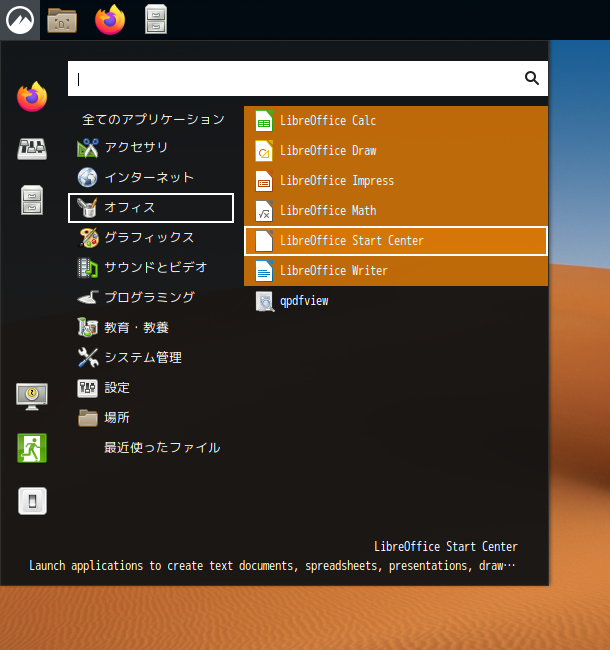Image resolution: width=610 pixels, height=650 pixels.
Task: Click the blue LibreOffice Writer icon
Action: 264,271
